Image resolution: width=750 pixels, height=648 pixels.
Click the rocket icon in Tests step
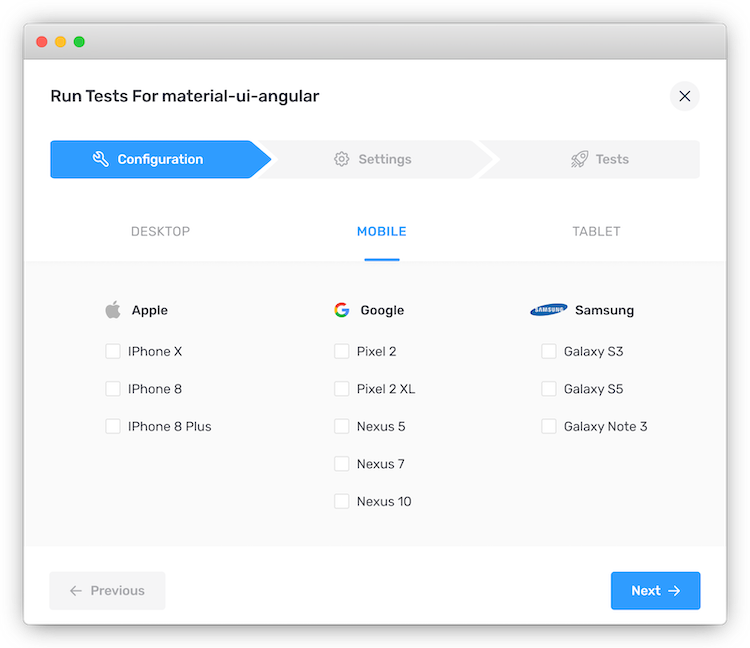579,159
